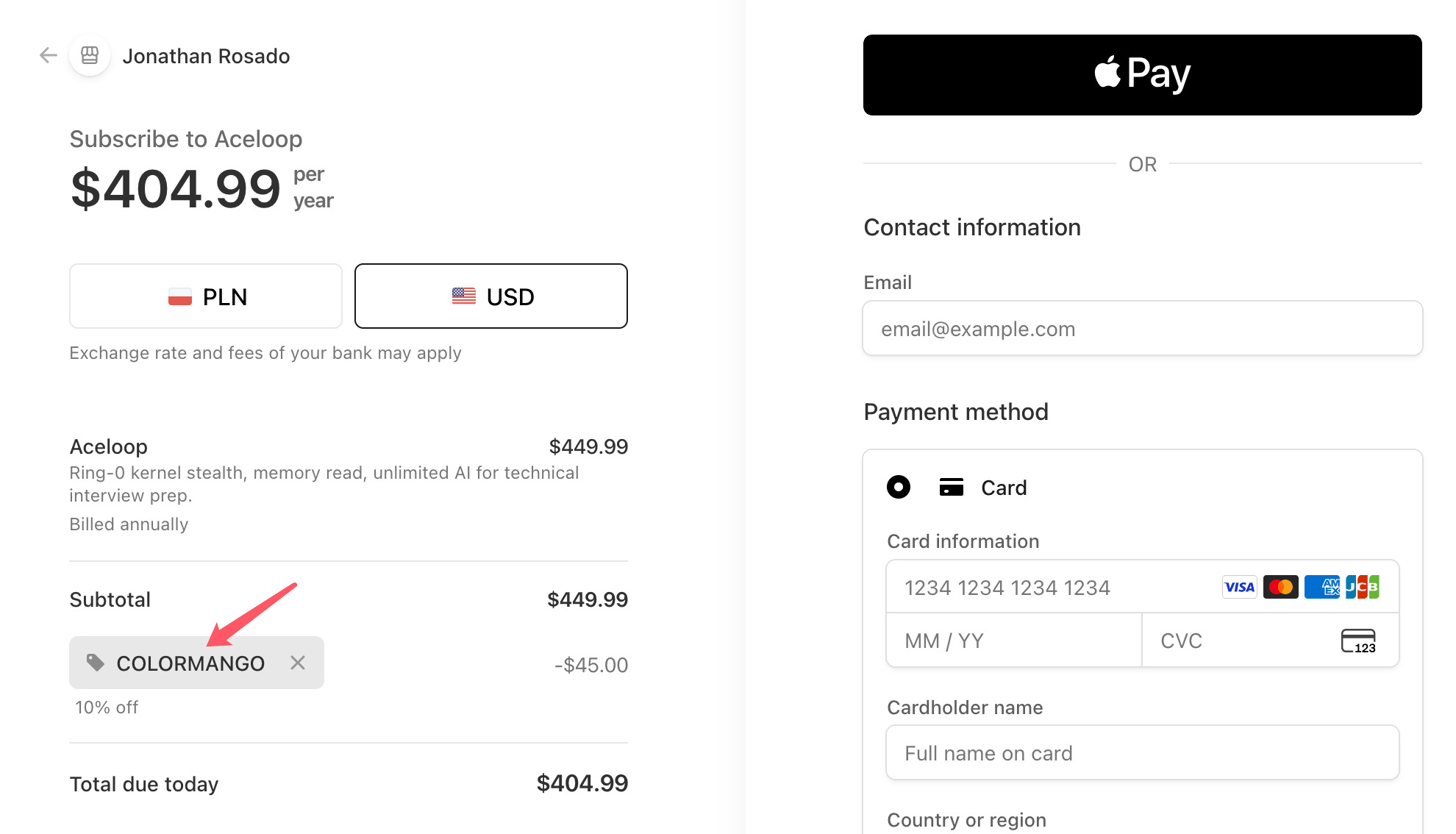Switch currency to PLN
The image size is (1456, 834).
(x=206, y=296)
